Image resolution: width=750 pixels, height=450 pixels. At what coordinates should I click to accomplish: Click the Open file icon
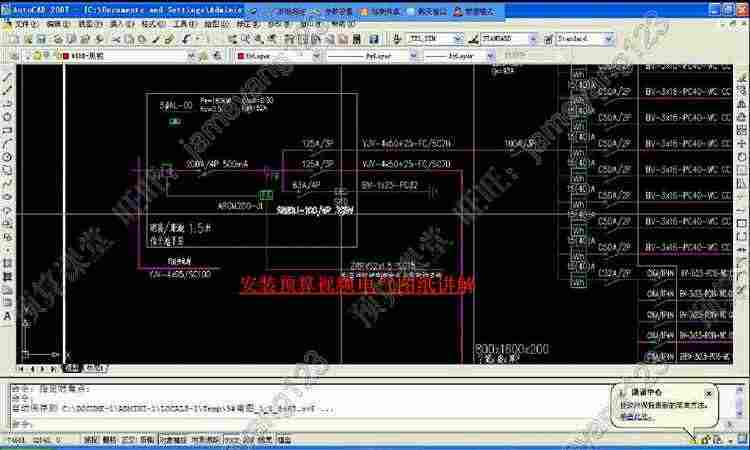point(28,39)
